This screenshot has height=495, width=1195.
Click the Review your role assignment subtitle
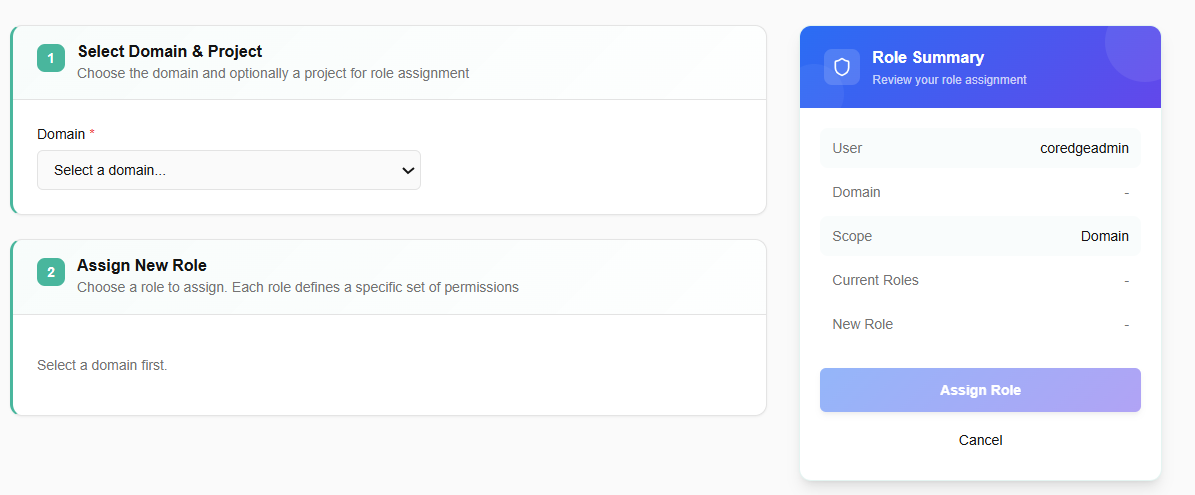(949, 80)
